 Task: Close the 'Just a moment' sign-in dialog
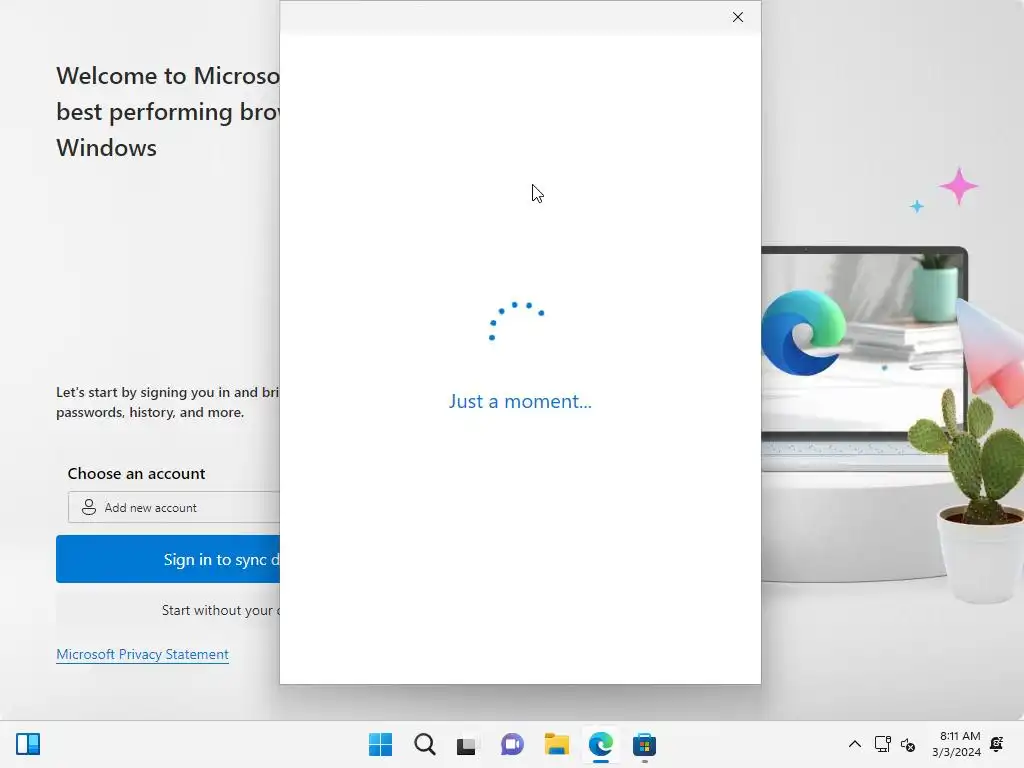click(737, 17)
